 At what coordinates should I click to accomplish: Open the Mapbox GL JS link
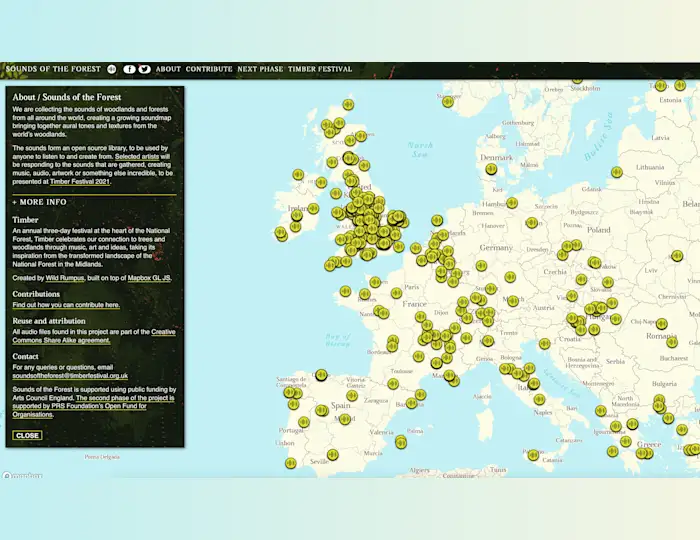click(149, 278)
